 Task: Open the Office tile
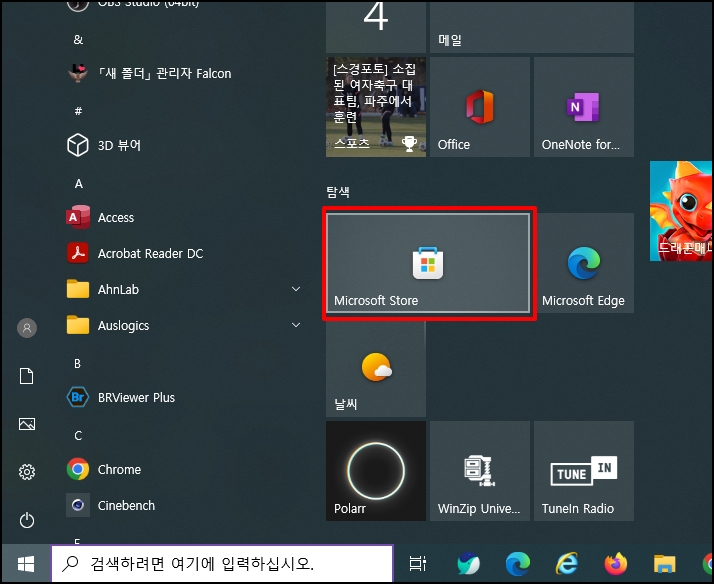479,107
